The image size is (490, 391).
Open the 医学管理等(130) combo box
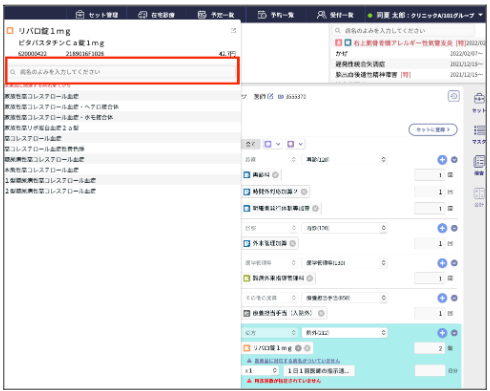(344, 263)
